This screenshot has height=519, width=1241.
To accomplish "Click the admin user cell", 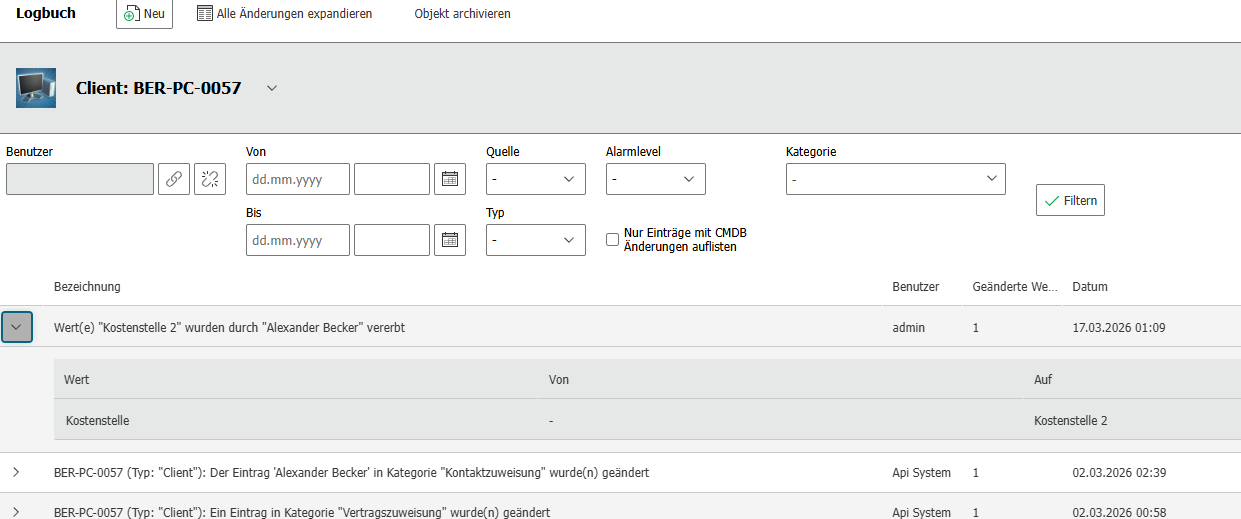I will (x=909, y=327).
